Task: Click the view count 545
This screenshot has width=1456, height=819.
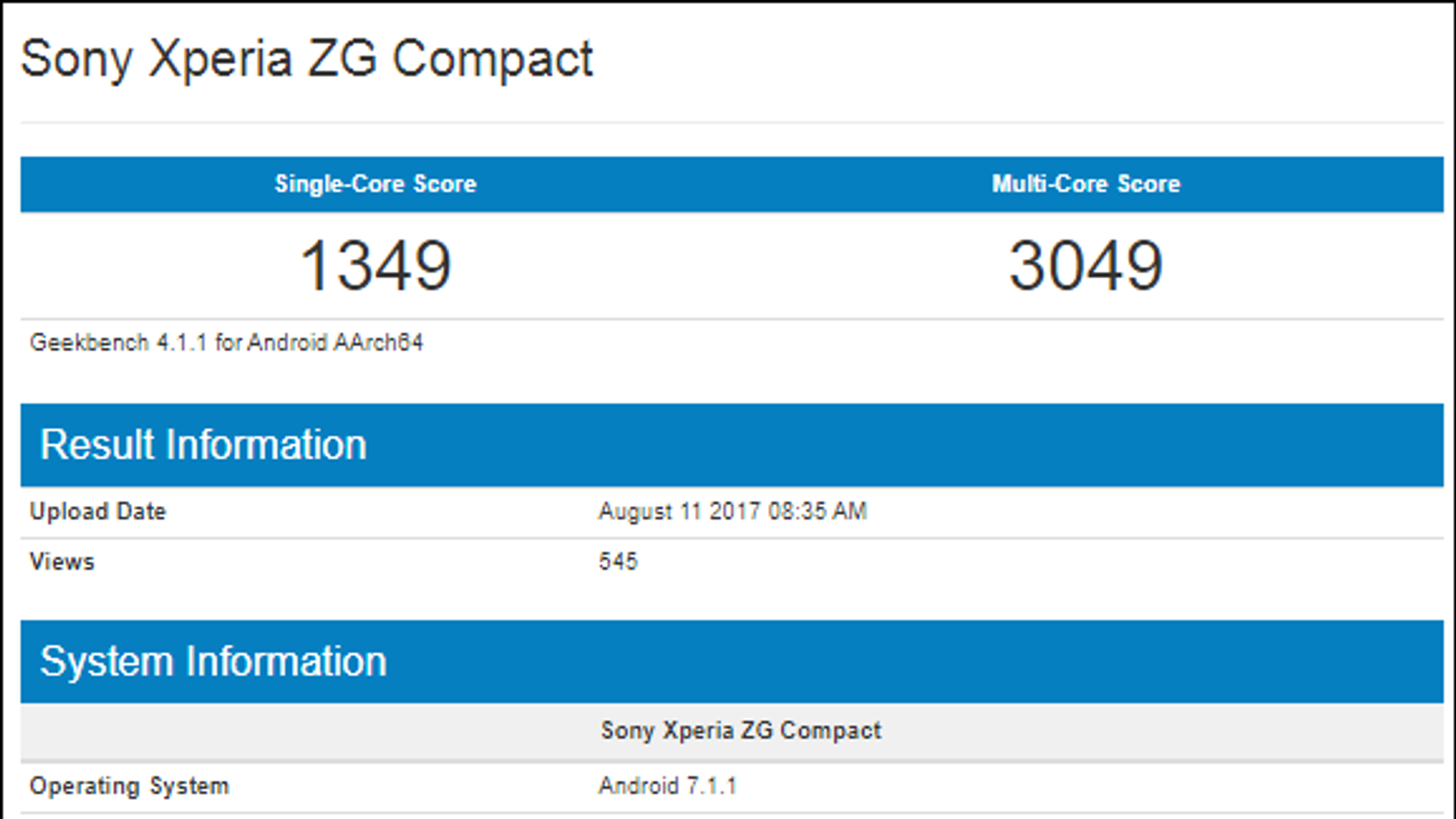Action: click(618, 561)
